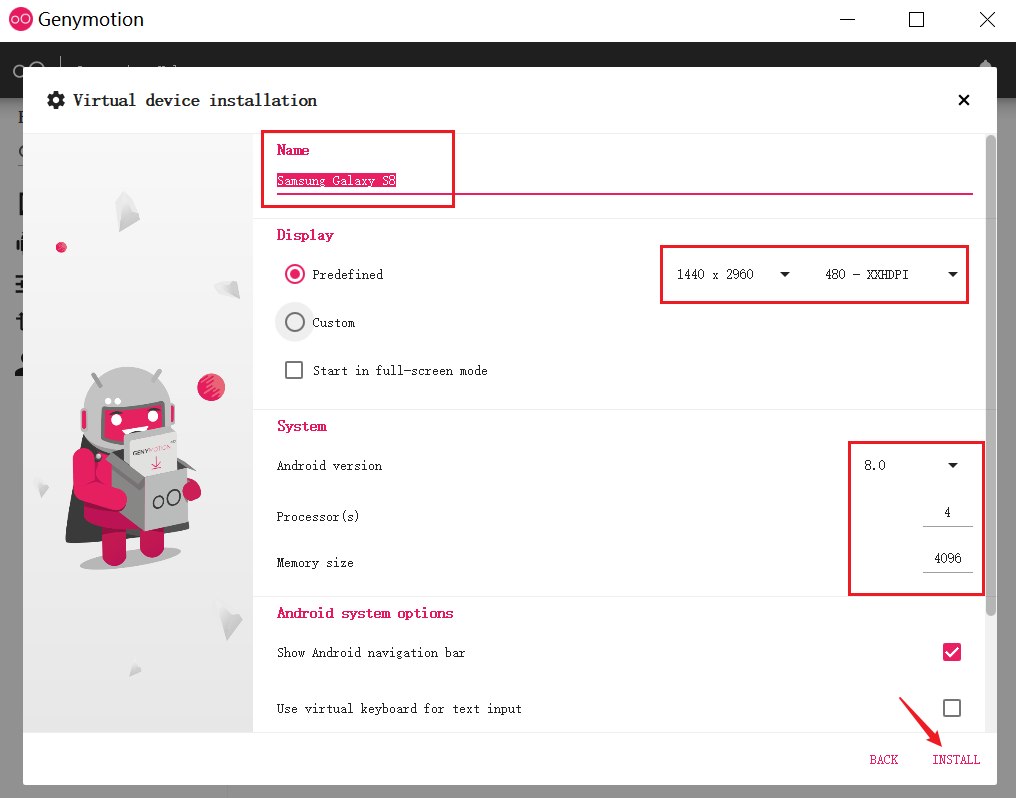This screenshot has width=1016, height=798.
Task: Click the Android version label
Action: pos(329,466)
